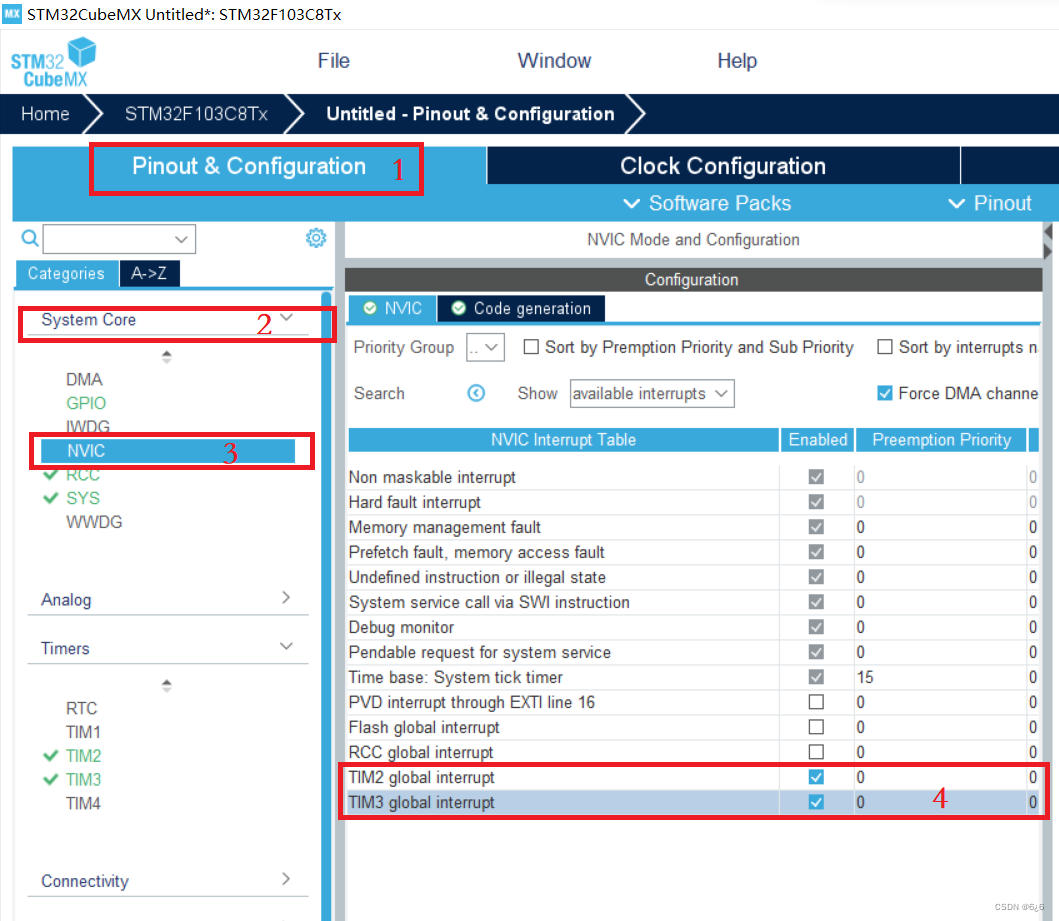Click the left-pointing panel collapse arrow
The height and width of the screenshot is (921, 1059).
coord(1048,232)
